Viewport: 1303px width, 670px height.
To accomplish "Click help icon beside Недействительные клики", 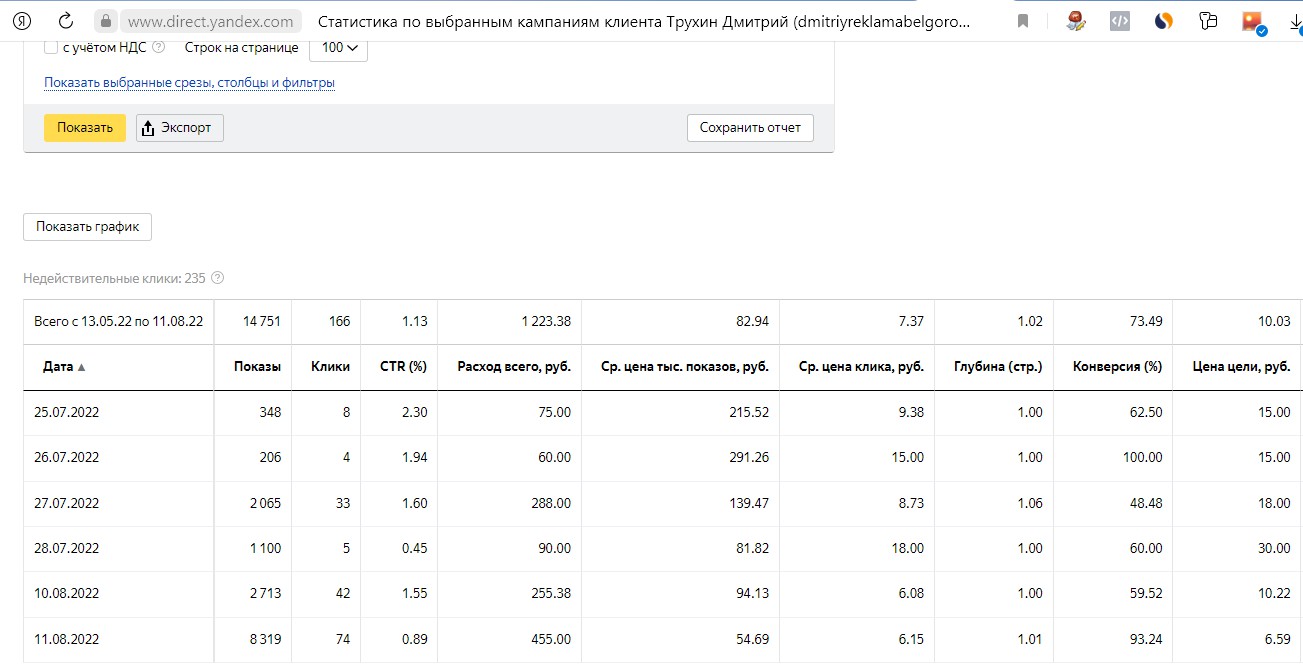I will [x=218, y=278].
